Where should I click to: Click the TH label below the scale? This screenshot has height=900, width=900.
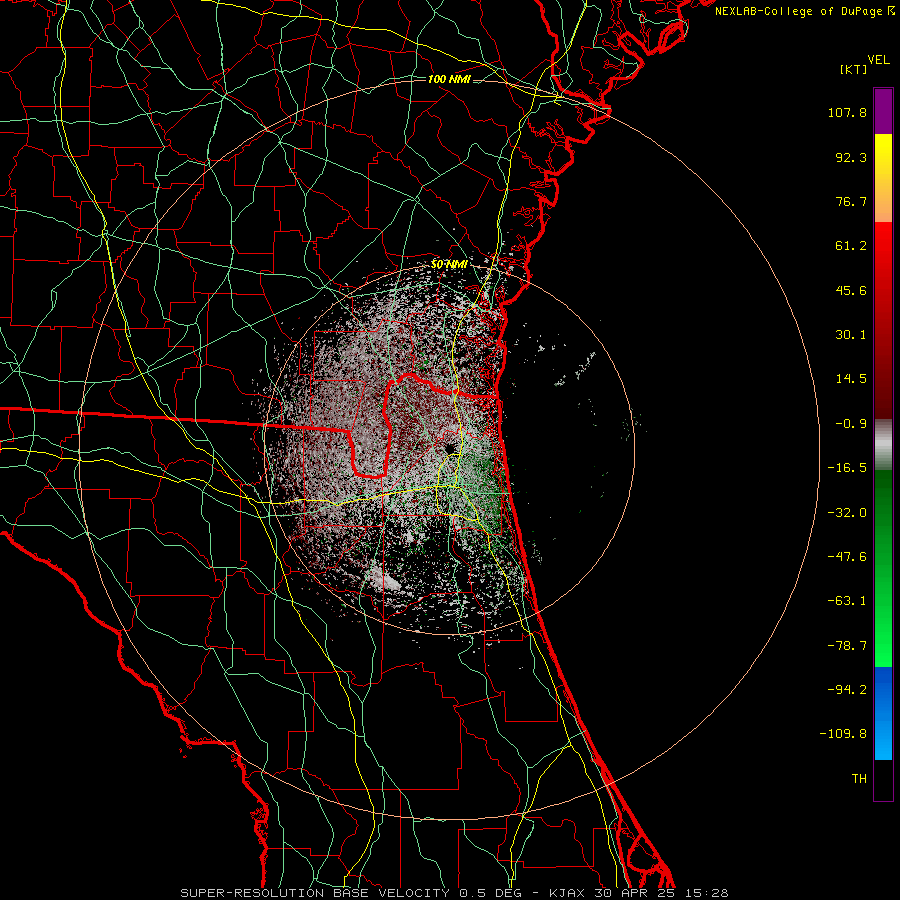pyautogui.click(x=859, y=779)
